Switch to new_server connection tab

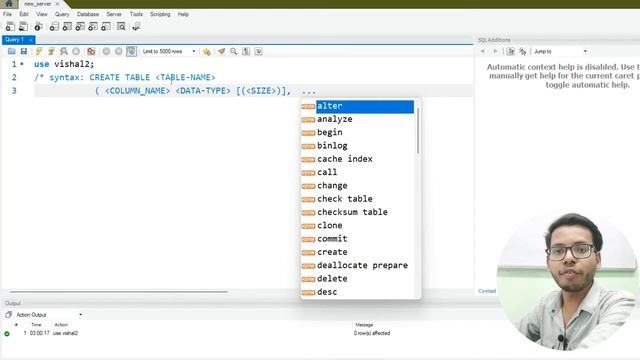coord(37,4)
